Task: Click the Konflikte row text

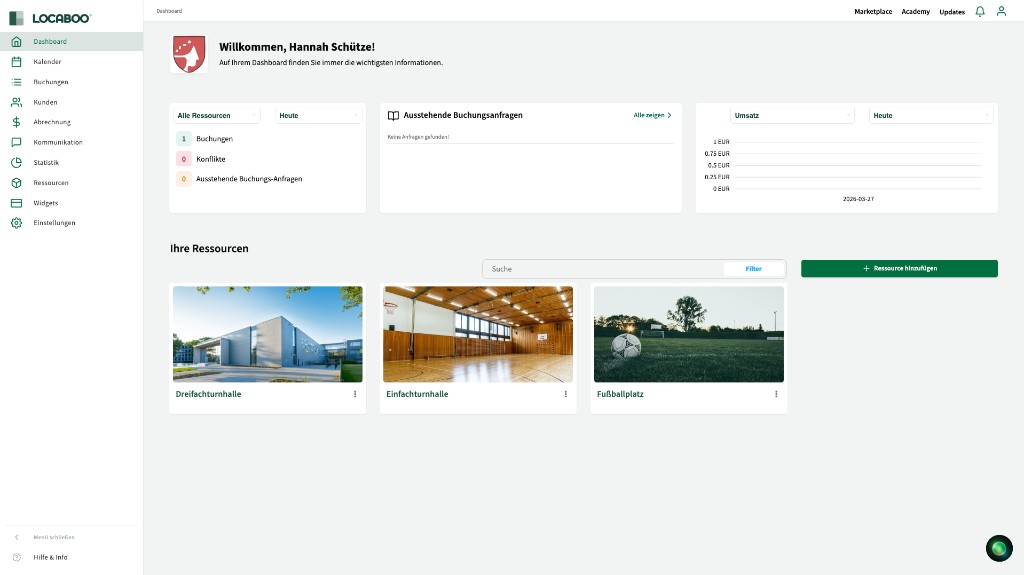Action: [x=210, y=159]
